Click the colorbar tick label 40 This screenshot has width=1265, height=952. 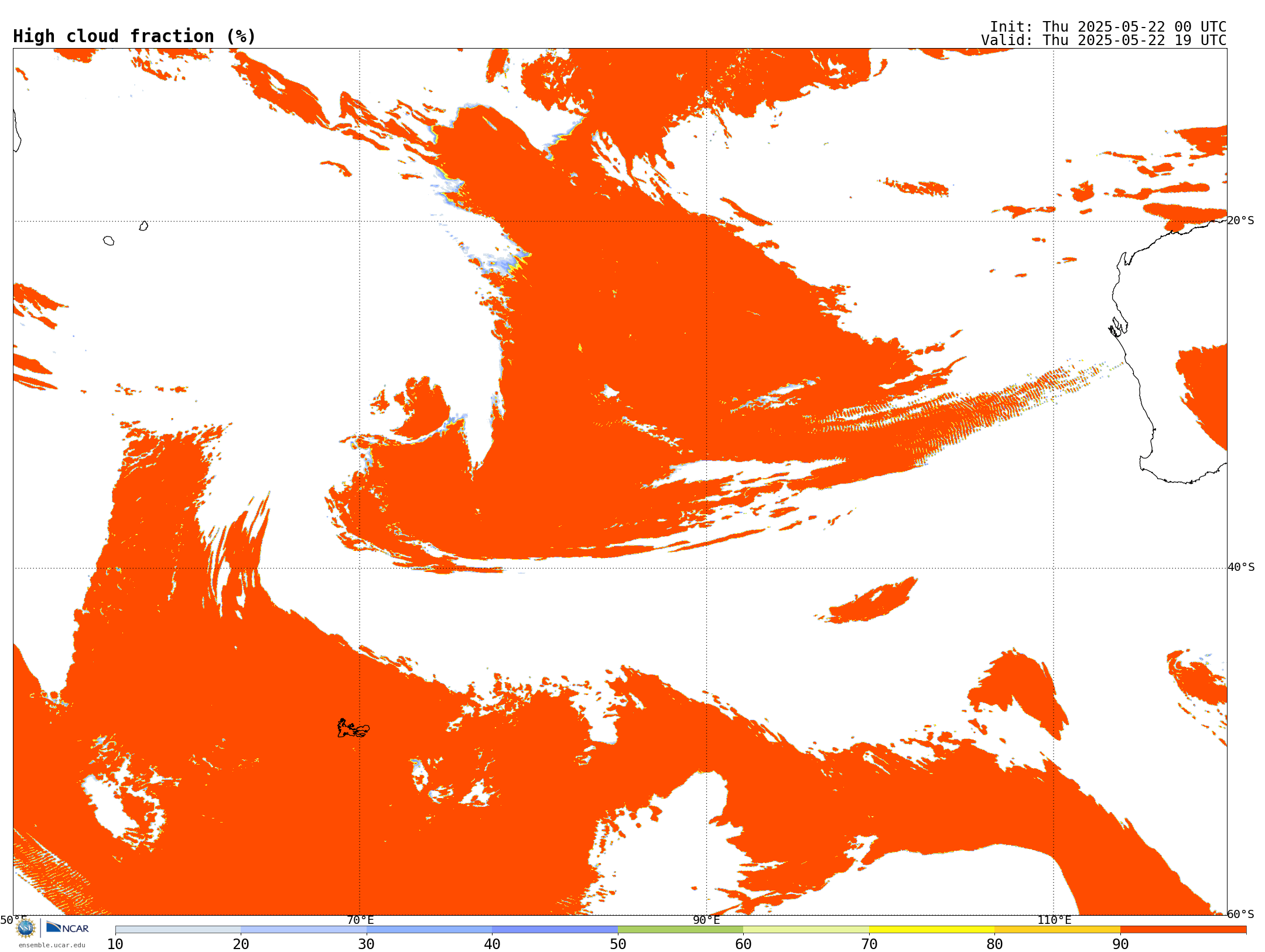pyautogui.click(x=492, y=944)
